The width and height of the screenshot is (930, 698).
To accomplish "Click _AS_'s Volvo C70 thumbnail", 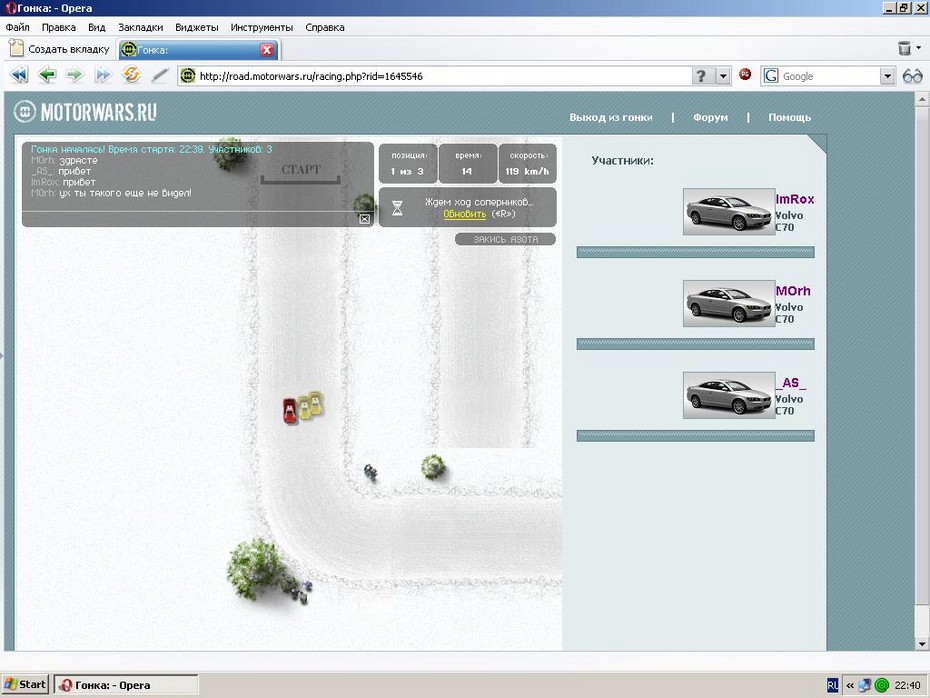I will 729,396.
